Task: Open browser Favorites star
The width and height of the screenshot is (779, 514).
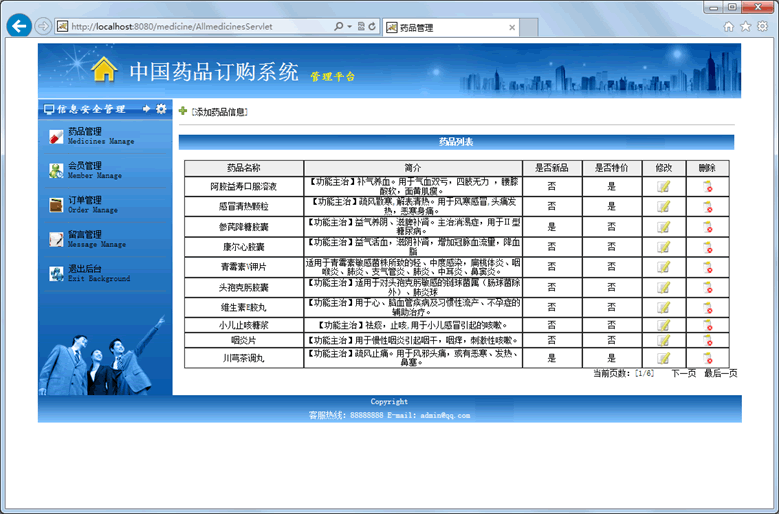Action: tap(745, 26)
